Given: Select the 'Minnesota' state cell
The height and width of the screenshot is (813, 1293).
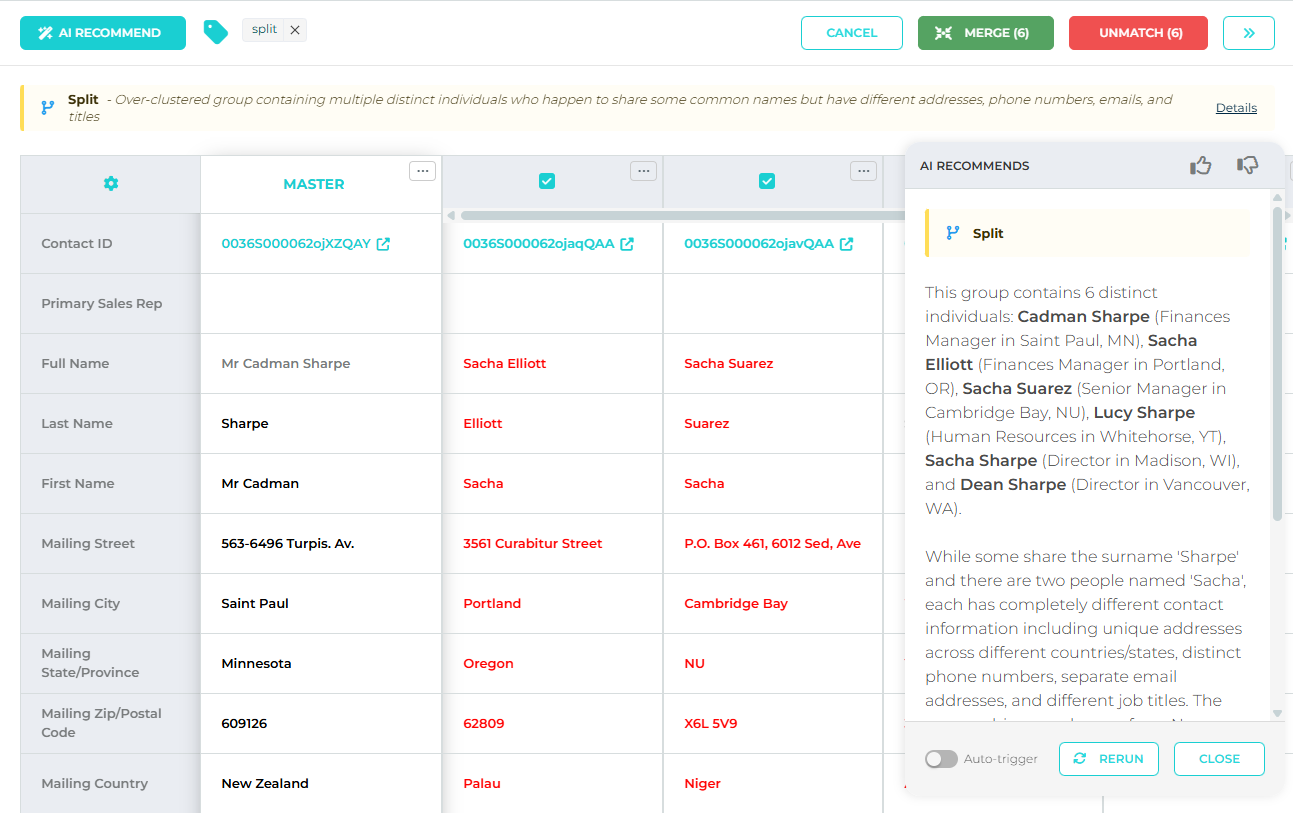Looking at the screenshot, I should tap(320, 664).
